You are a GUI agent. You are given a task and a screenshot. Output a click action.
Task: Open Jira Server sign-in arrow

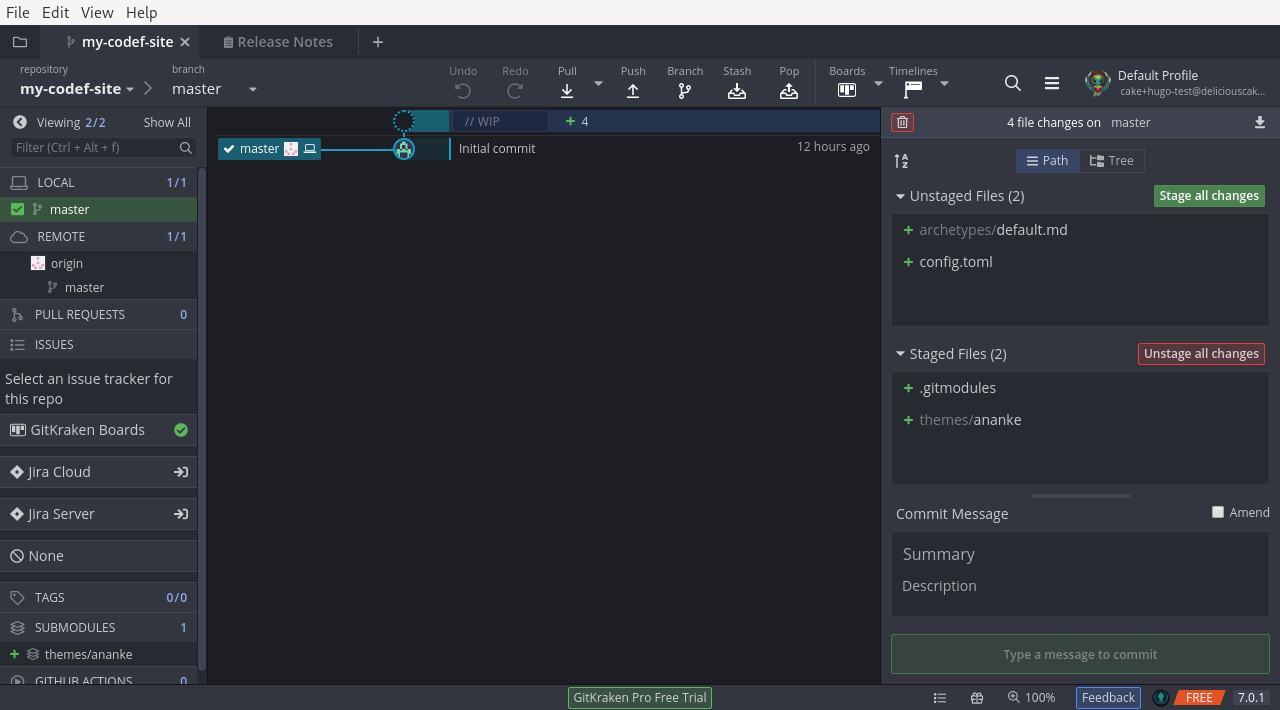(x=181, y=514)
